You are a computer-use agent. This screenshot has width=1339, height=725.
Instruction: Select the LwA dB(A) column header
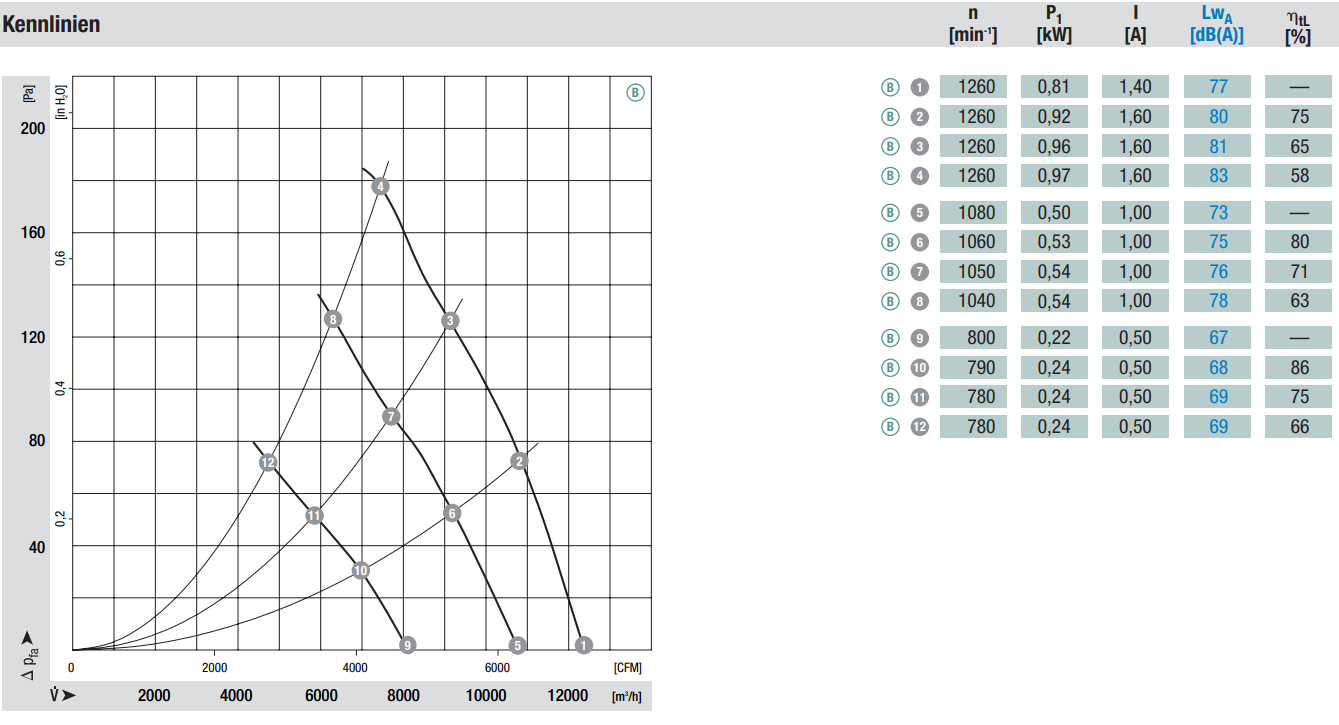click(1217, 24)
